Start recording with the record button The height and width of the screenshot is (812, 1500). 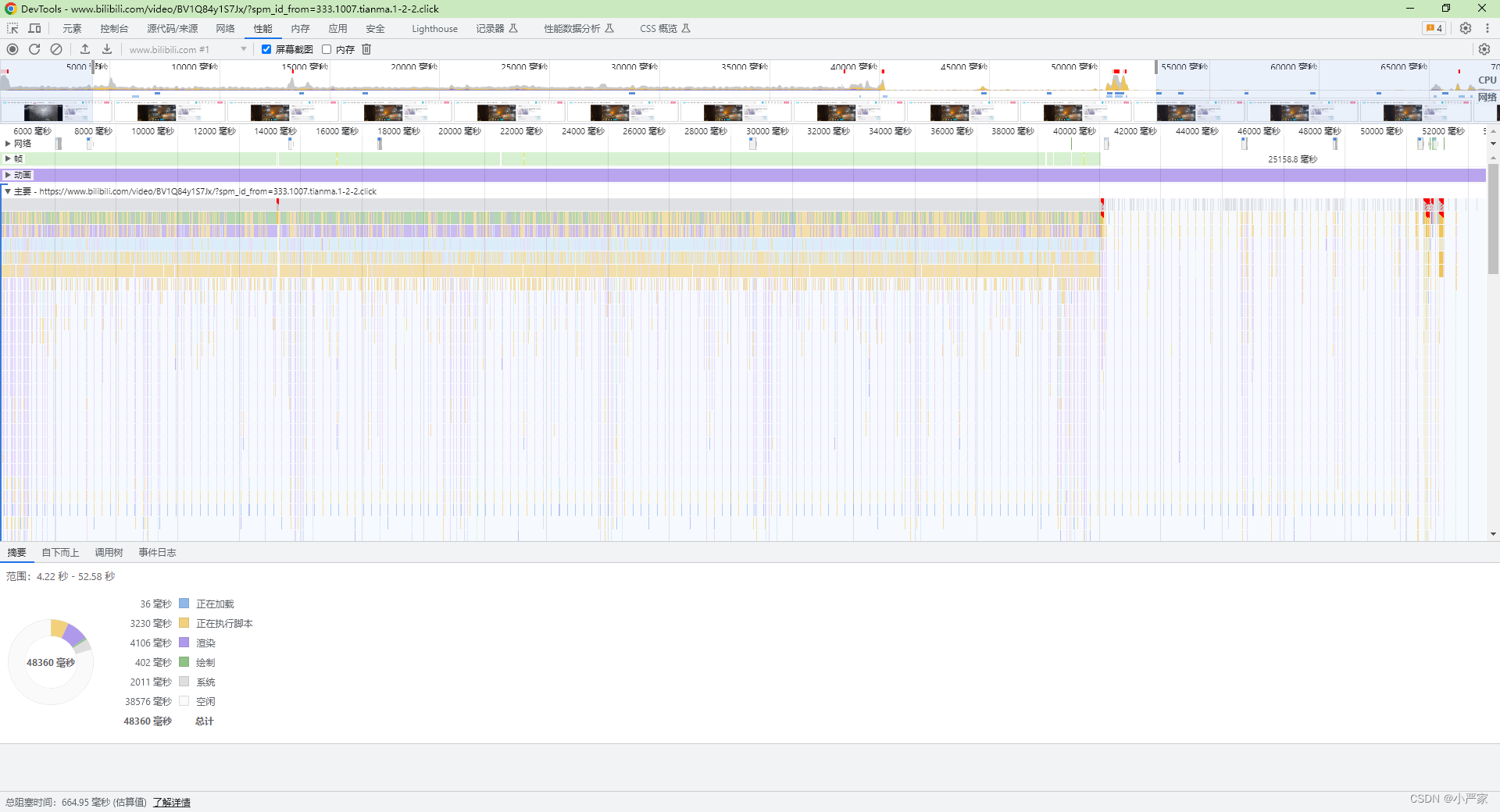[12, 49]
